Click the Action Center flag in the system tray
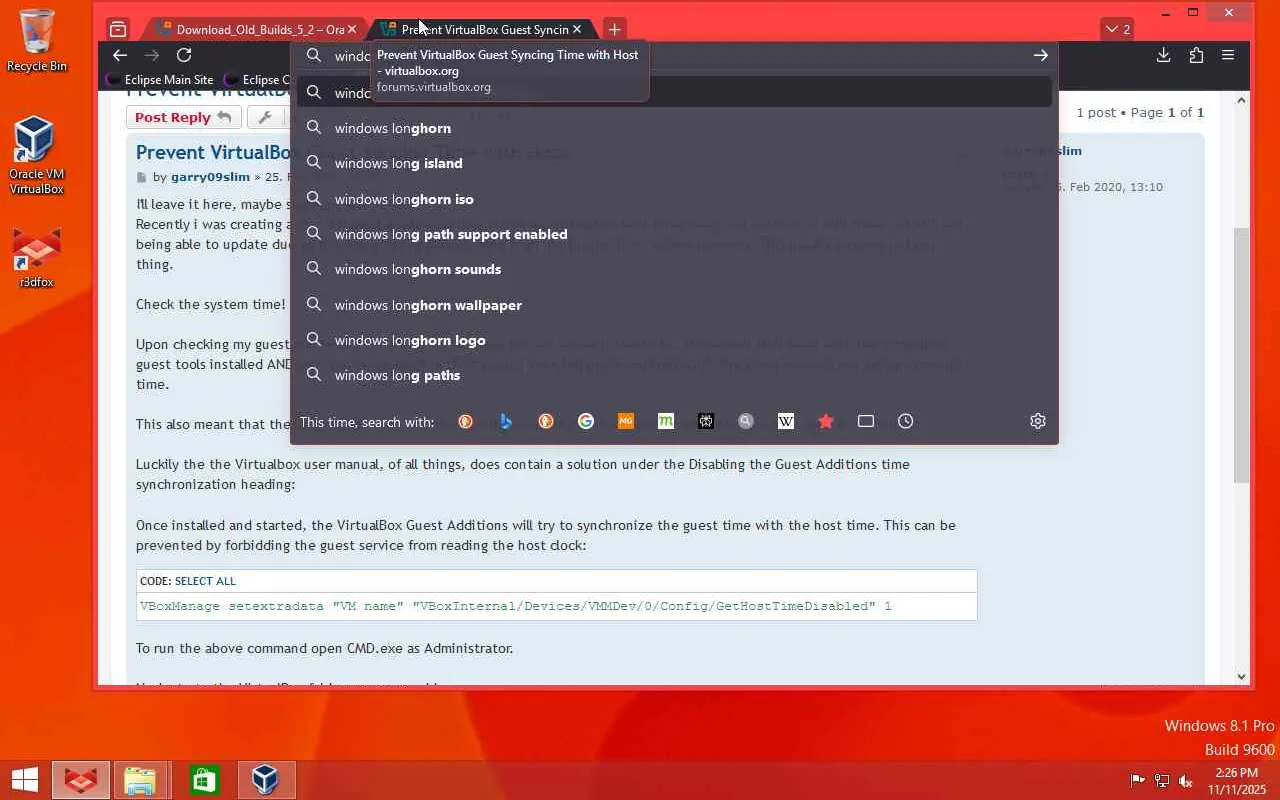 coord(1138,780)
